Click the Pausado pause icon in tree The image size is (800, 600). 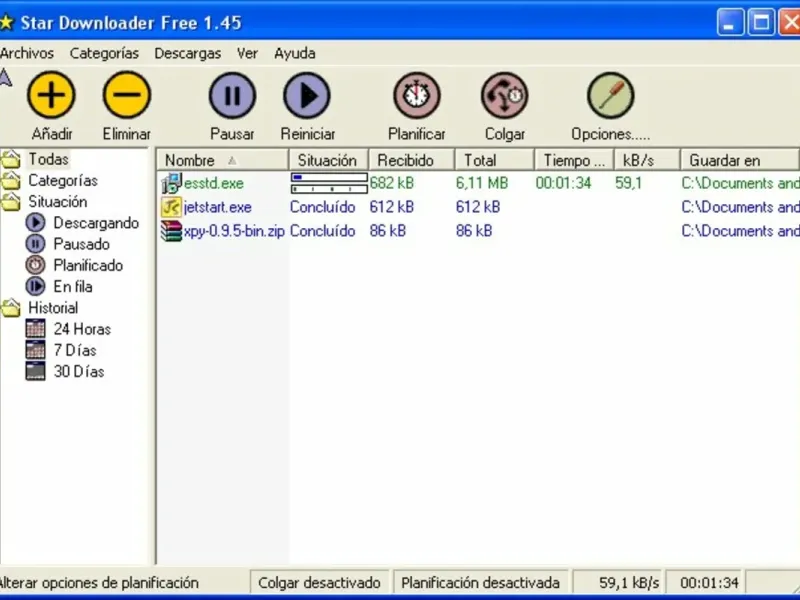[x=35, y=244]
